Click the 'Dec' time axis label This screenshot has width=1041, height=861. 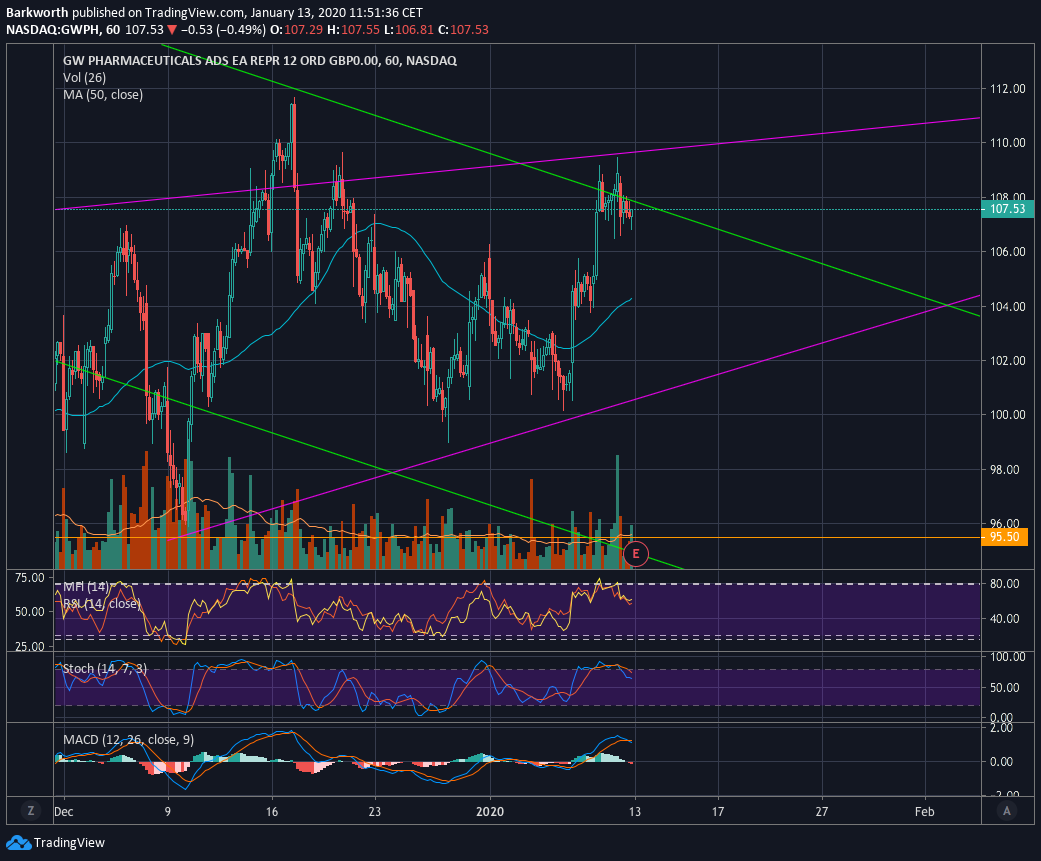[x=64, y=811]
